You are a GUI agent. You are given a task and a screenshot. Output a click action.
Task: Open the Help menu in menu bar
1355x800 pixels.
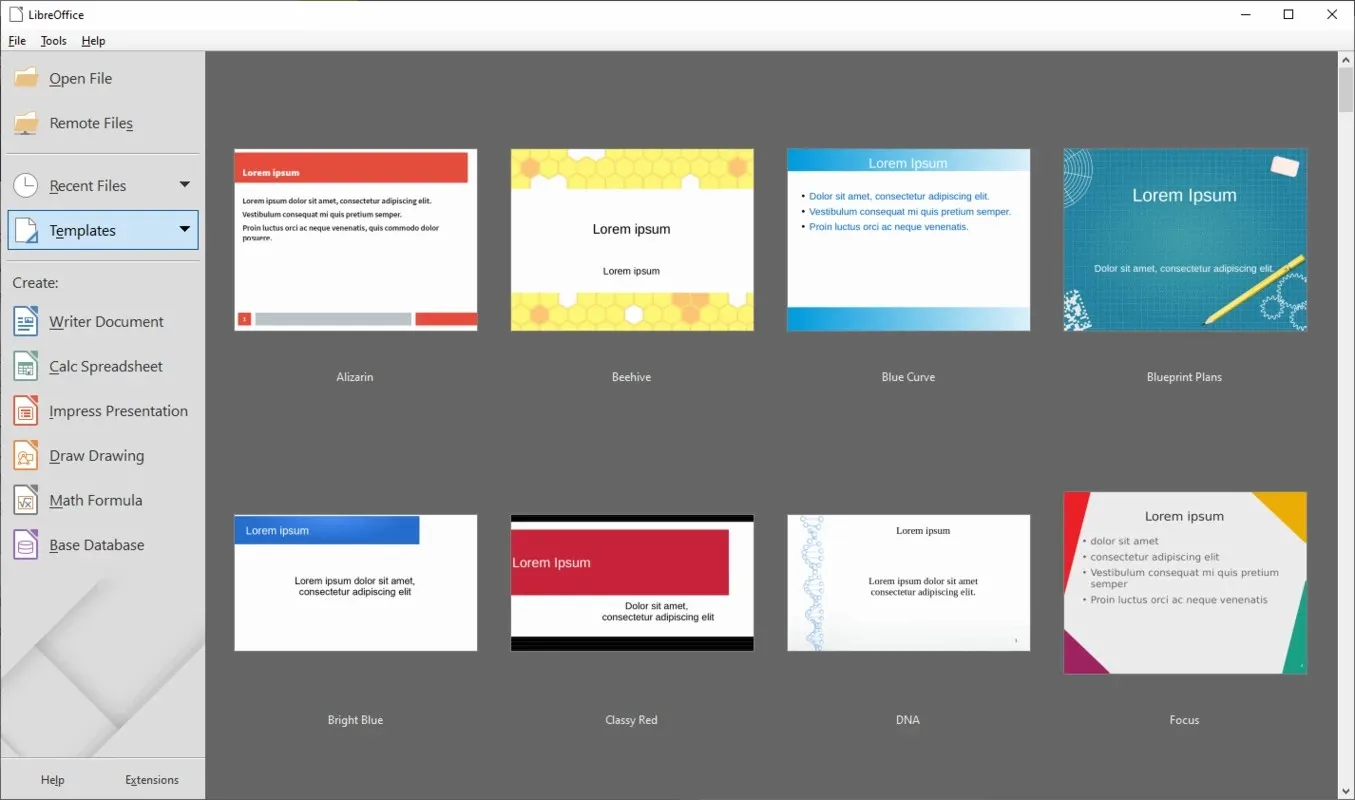pyautogui.click(x=93, y=41)
